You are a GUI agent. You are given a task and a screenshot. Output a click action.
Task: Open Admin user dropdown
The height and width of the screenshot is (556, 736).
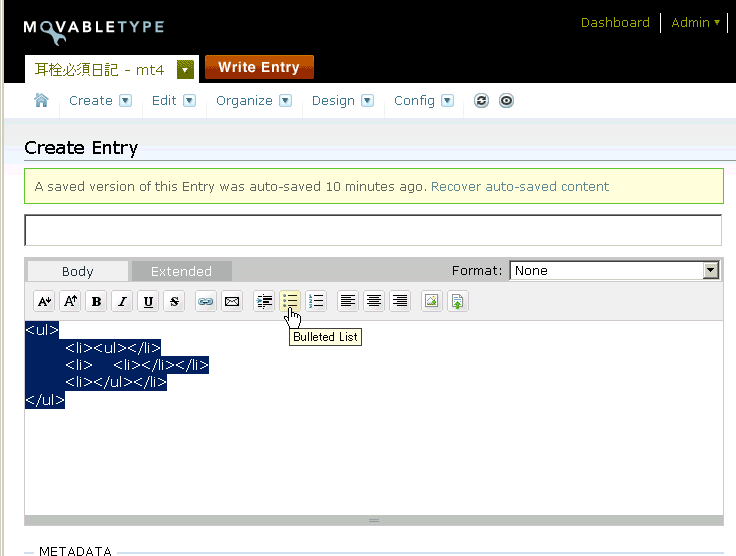pos(695,23)
